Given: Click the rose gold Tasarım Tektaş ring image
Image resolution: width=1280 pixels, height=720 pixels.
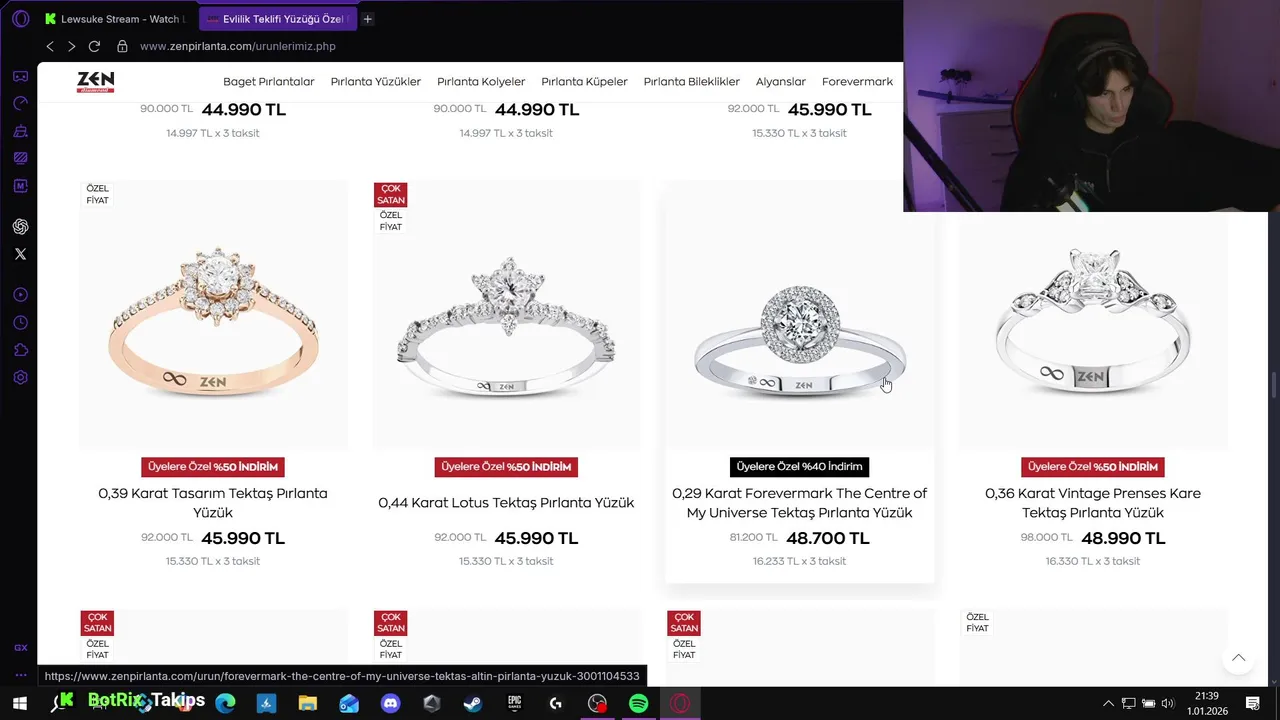Looking at the screenshot, I should [213, 314].
